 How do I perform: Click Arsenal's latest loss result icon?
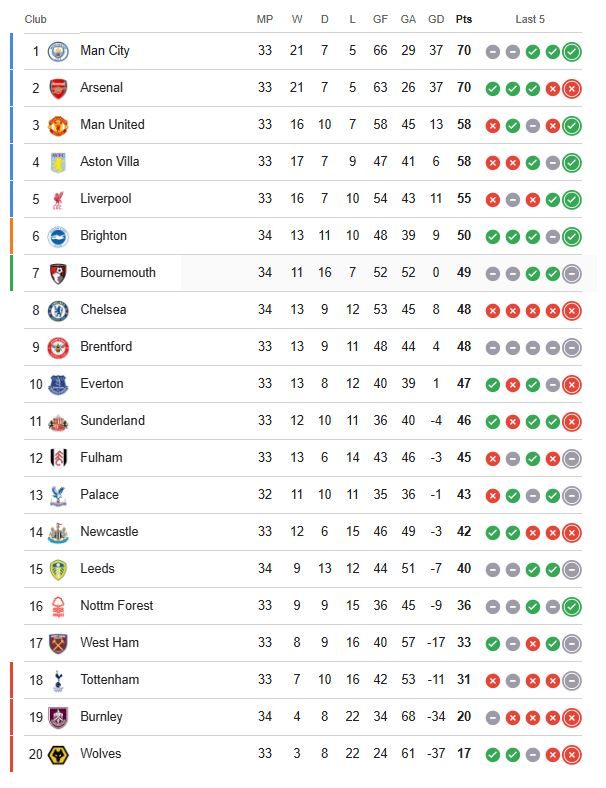point(571,88)
